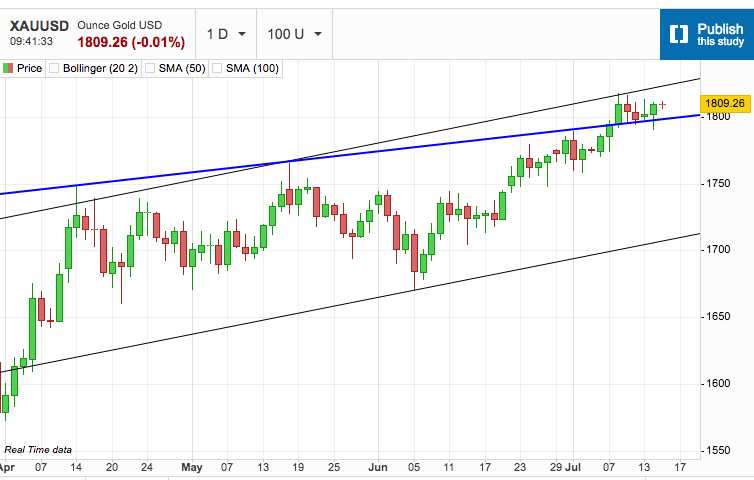Enable the Bollinger (20 2) indicator checkbox
The height and width of the screenshot is (480, 754).
pyautogui.click(x=54, y=68)
